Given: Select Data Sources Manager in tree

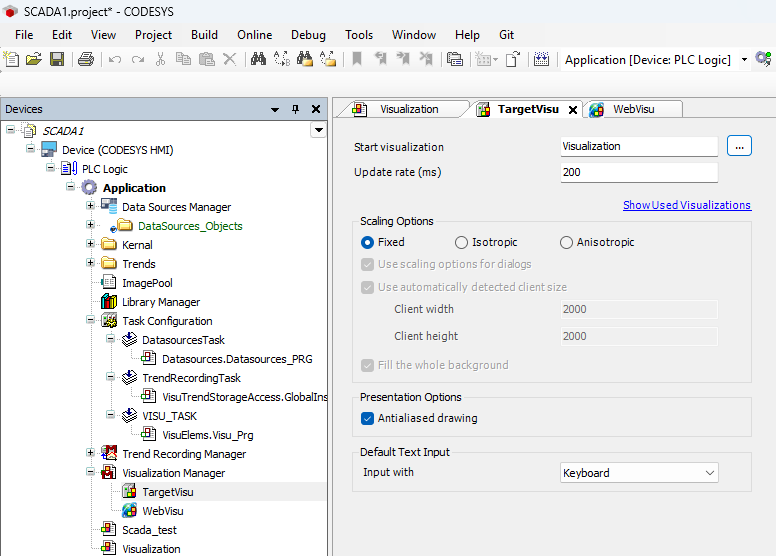Looking at the screenshot, I should (x=177, y=207).
